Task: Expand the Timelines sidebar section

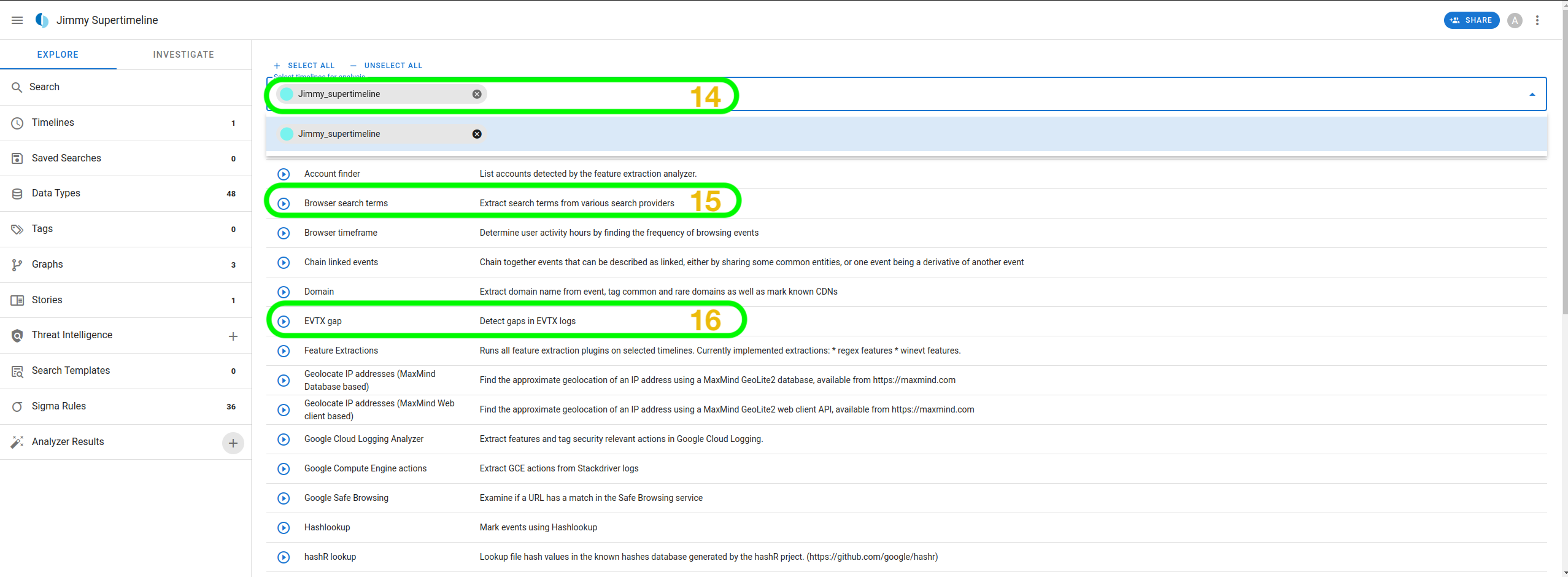Action: tap(125, 123)
